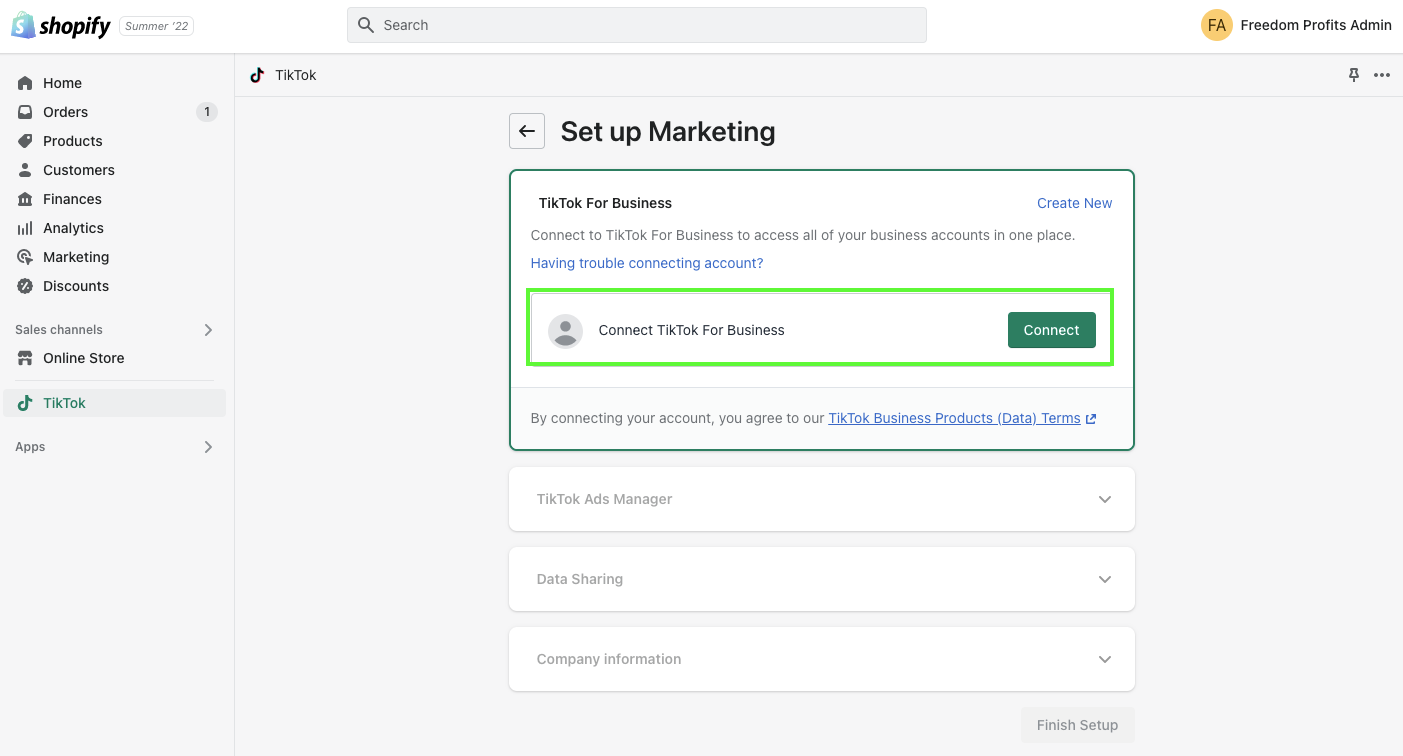Click the Summer '22 edition badge
Screen dimensions: 1403x756
157,26
